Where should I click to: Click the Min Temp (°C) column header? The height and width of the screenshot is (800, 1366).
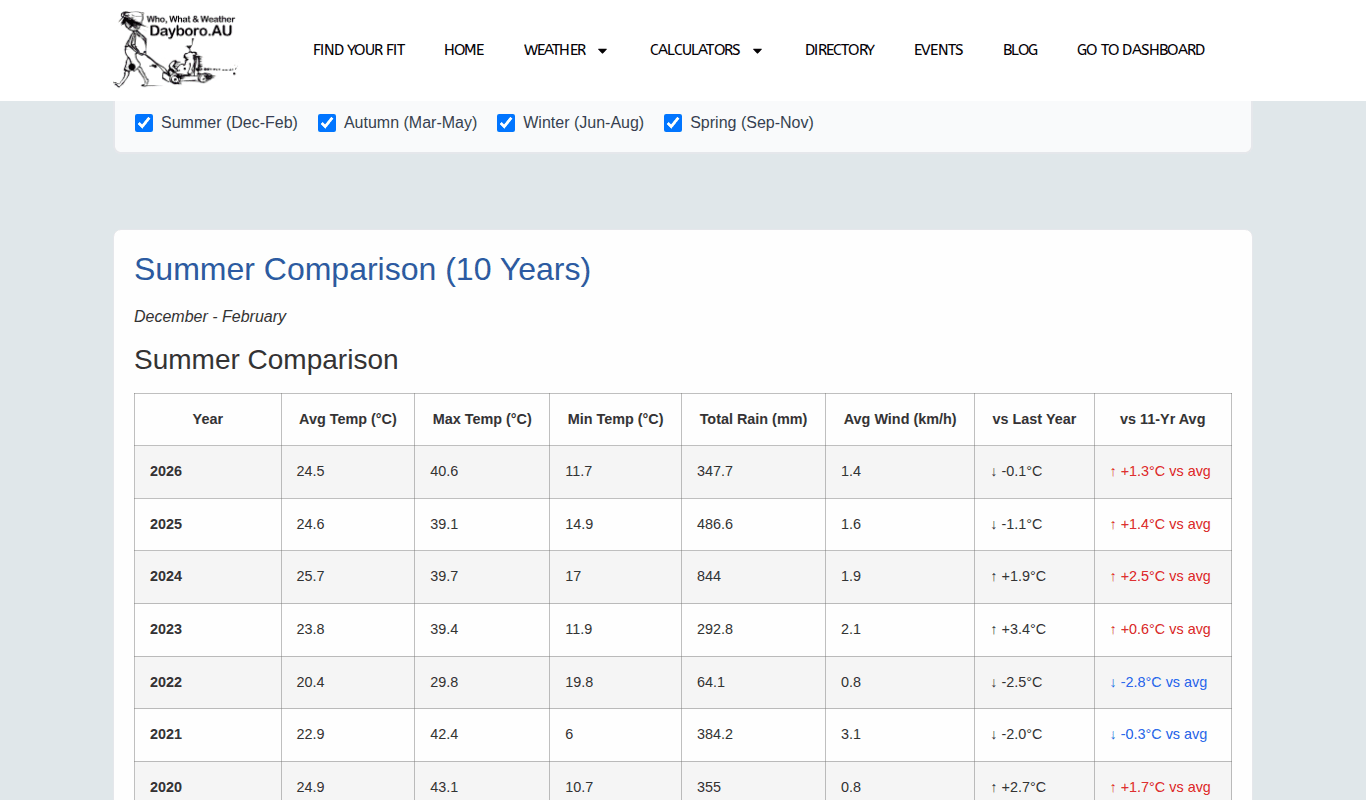click(x=616, y=419)
